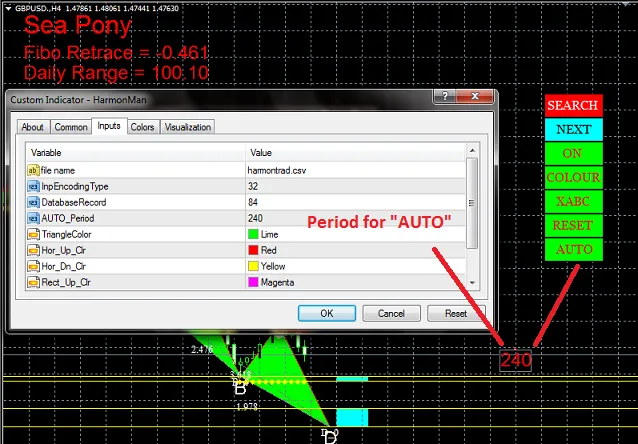Click the AUTO_Period row icon
Screen dimensions: 638x444
point(33,218)
